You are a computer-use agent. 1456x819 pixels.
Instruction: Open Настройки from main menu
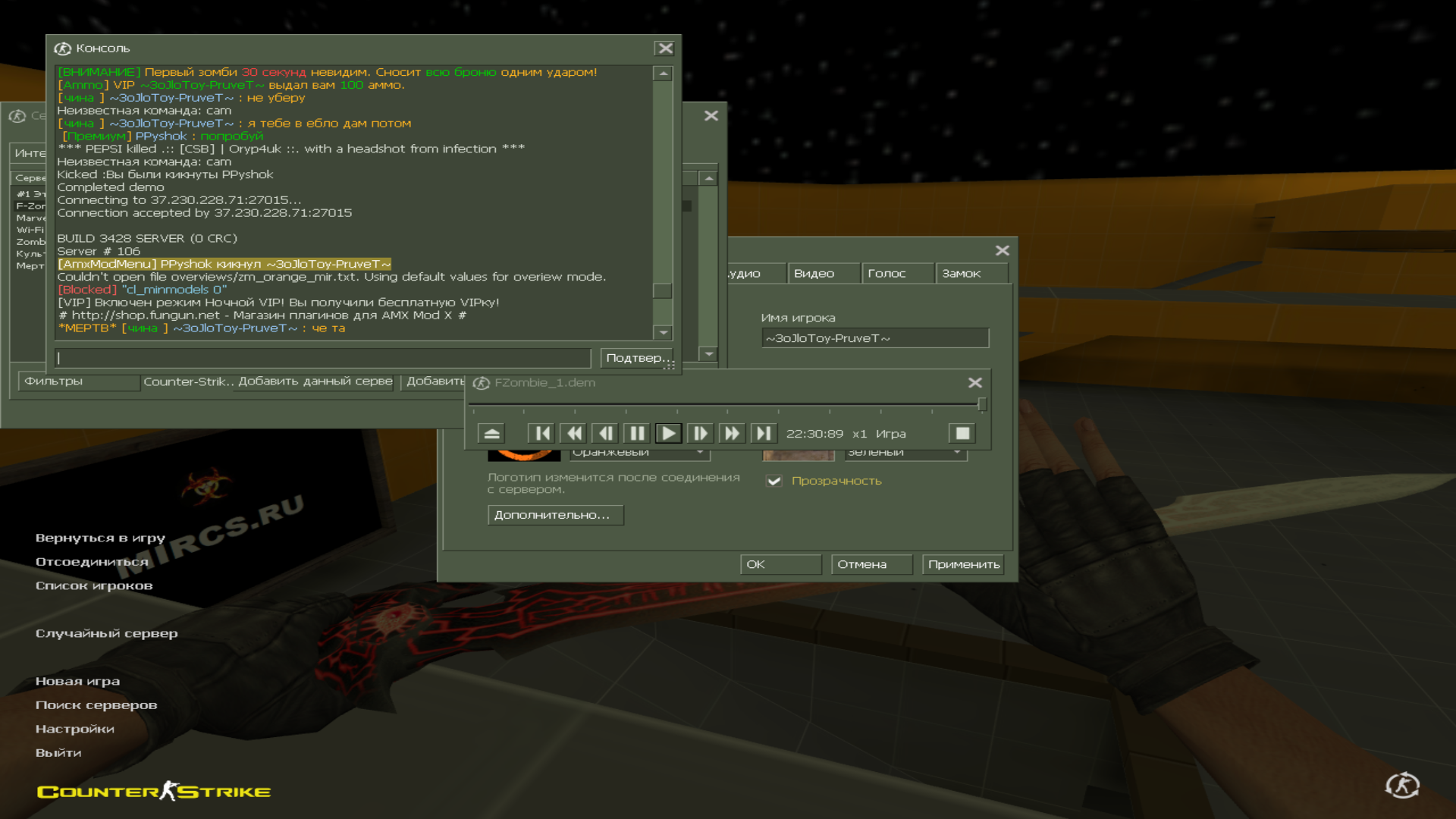[75, 729]
